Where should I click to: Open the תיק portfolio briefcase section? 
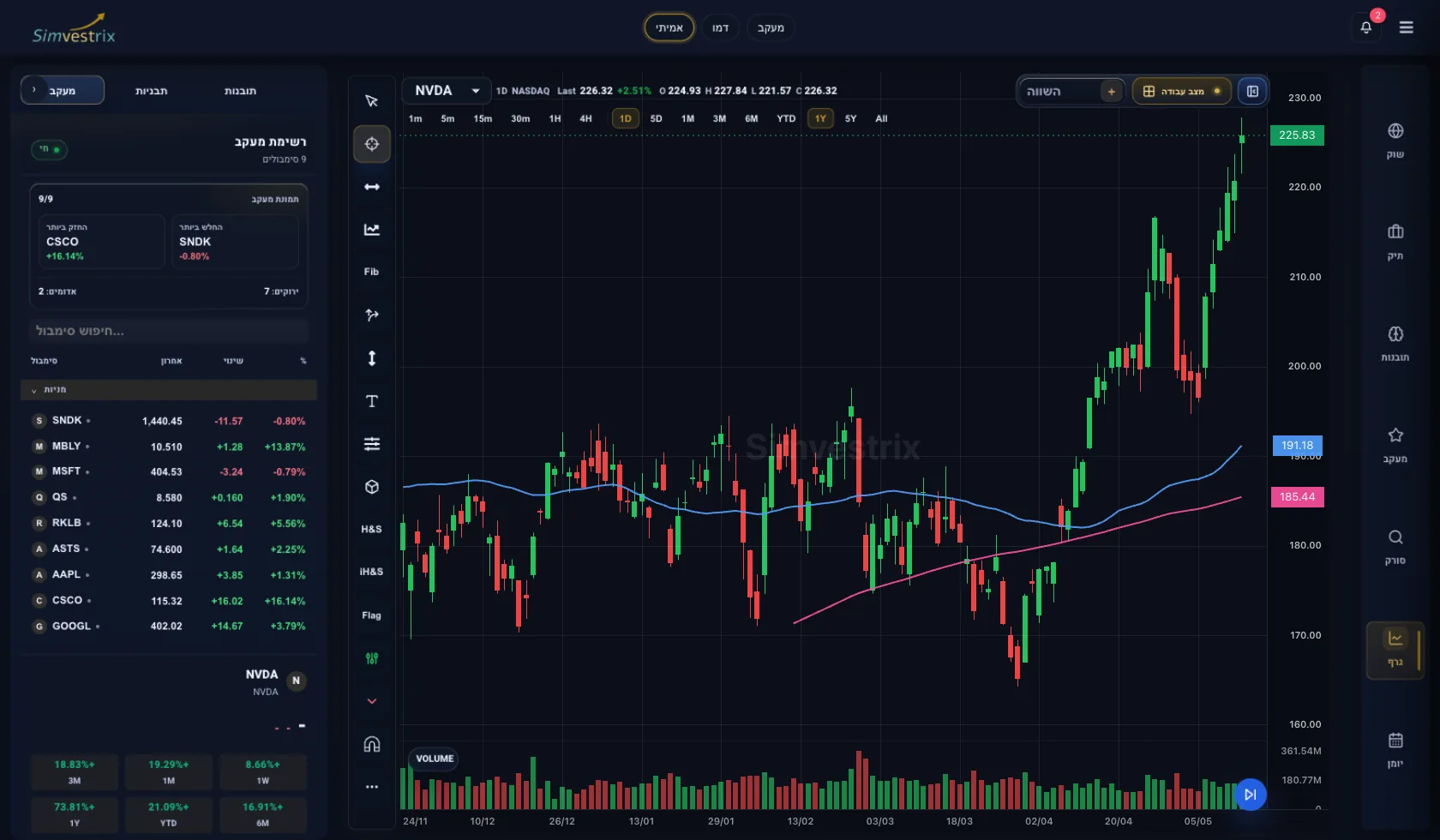1395,242
